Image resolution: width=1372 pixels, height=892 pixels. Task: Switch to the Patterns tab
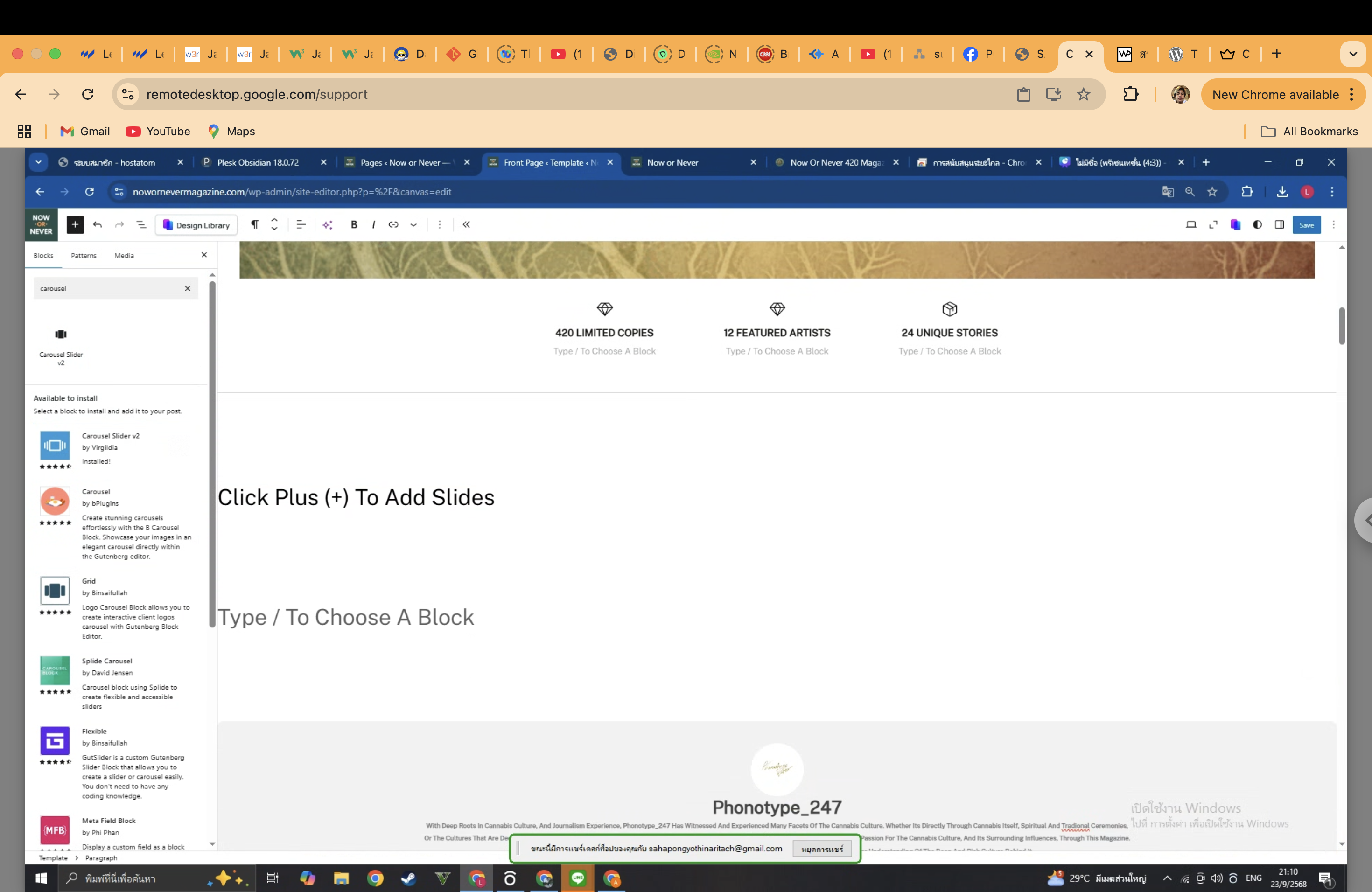pos(84,255)
